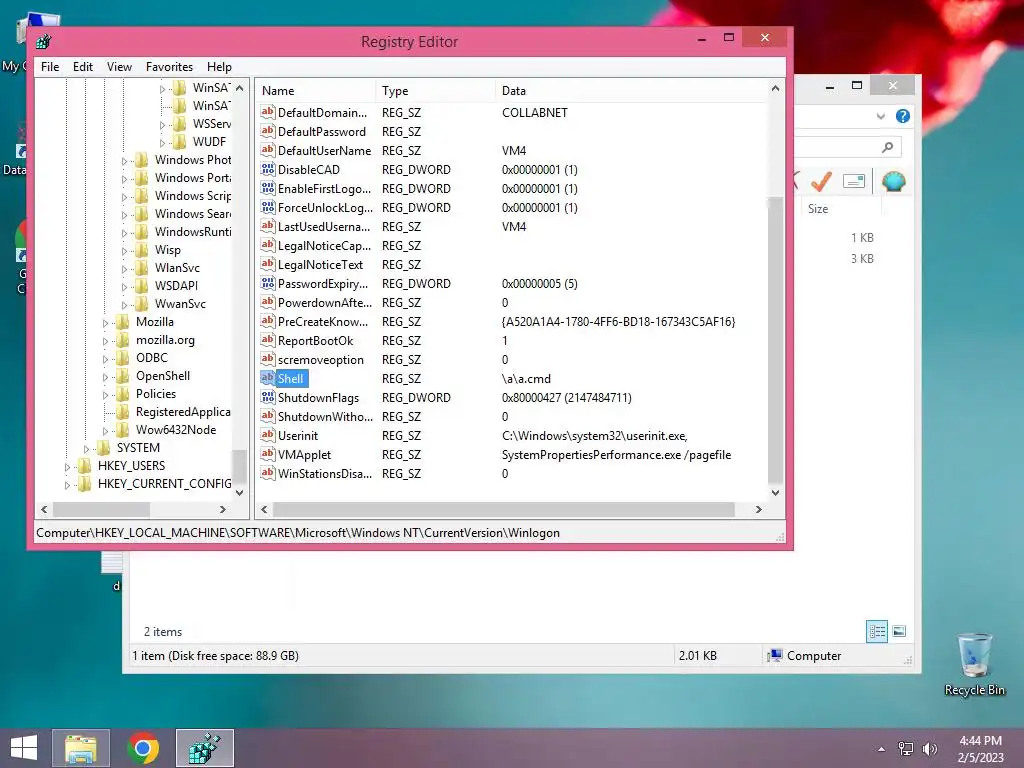Click the help question mark icon
The image size is (1024, 768).
903,116
